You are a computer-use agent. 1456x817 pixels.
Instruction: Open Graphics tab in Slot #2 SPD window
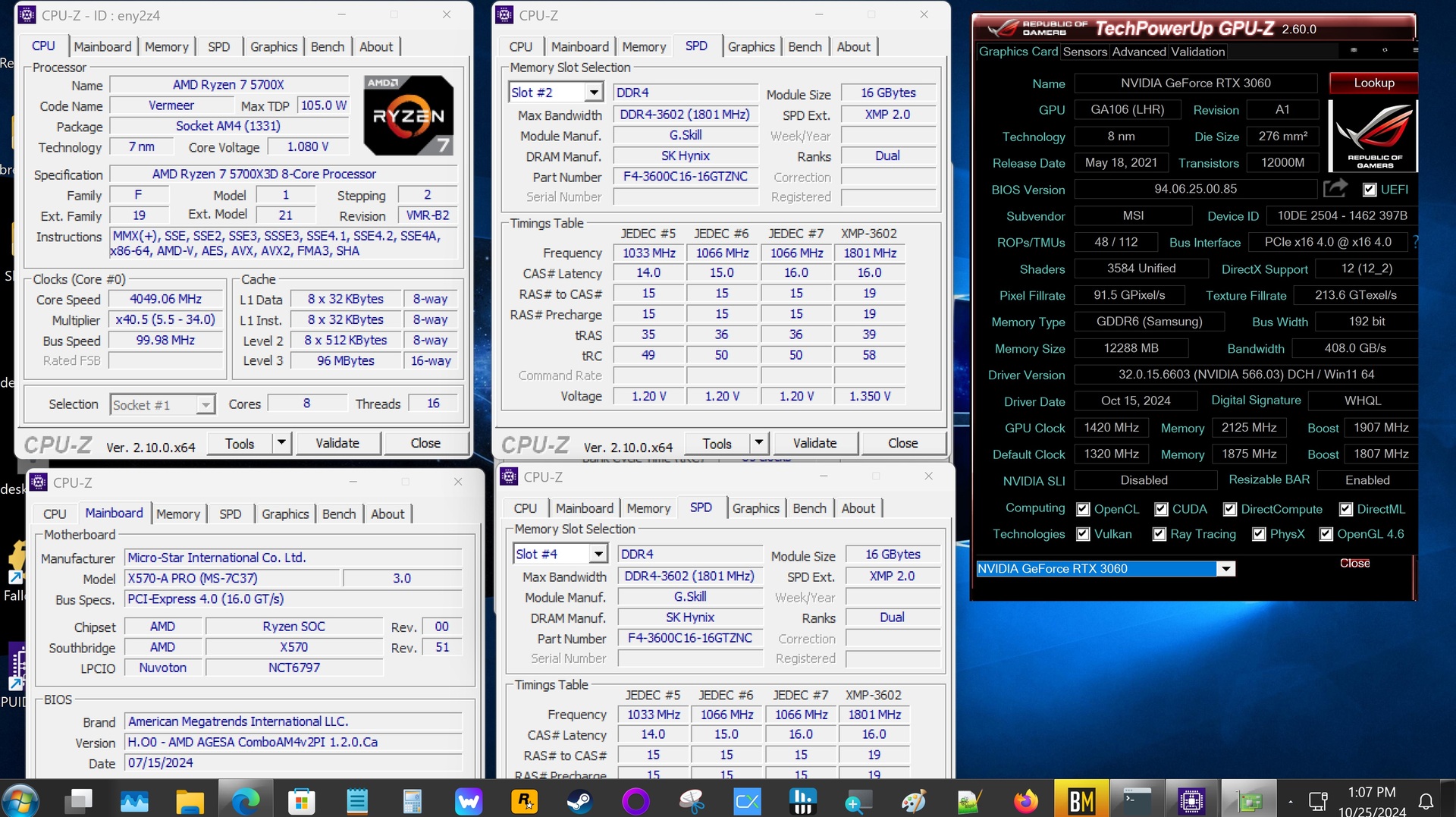(751, 46)
